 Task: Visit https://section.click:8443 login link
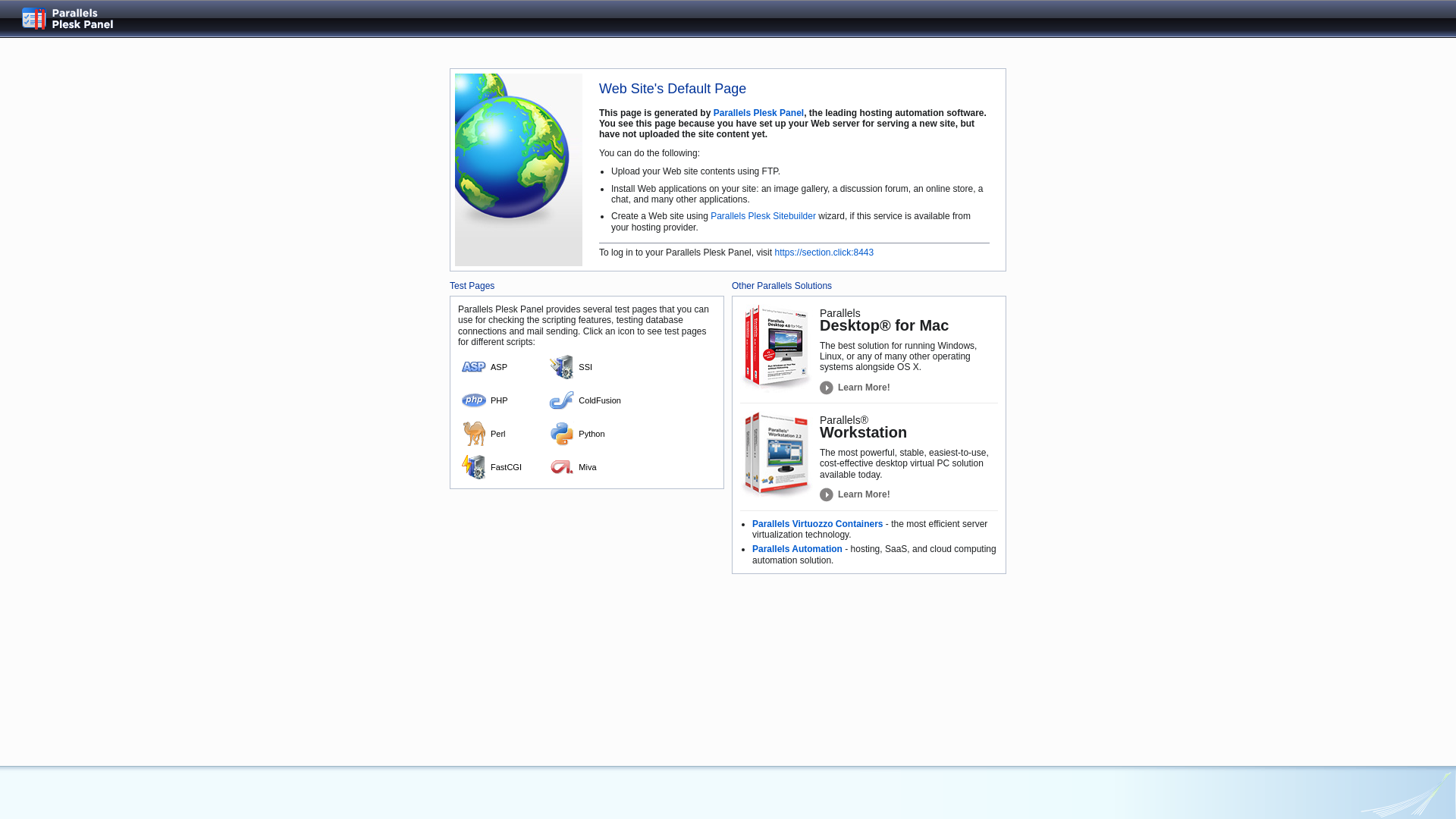[x=824, y=253]
